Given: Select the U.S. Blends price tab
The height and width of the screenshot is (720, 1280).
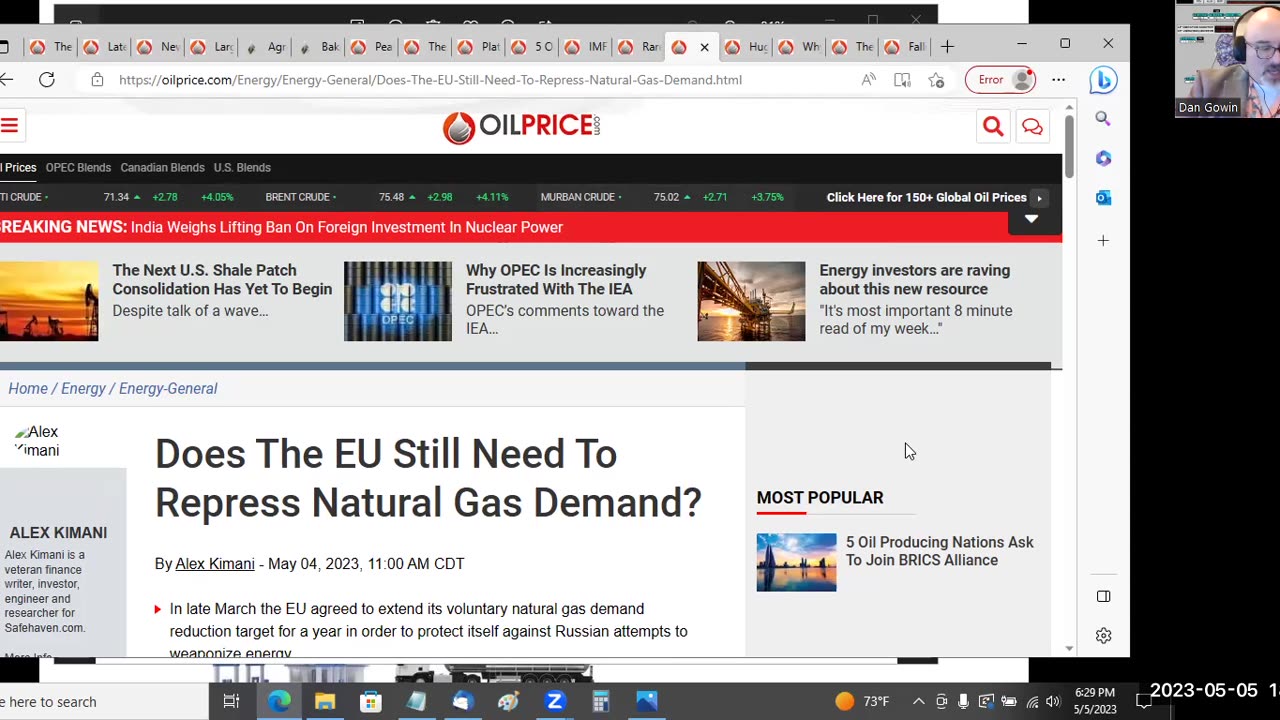Looking at the screenshot, I should tap(242, 167).
